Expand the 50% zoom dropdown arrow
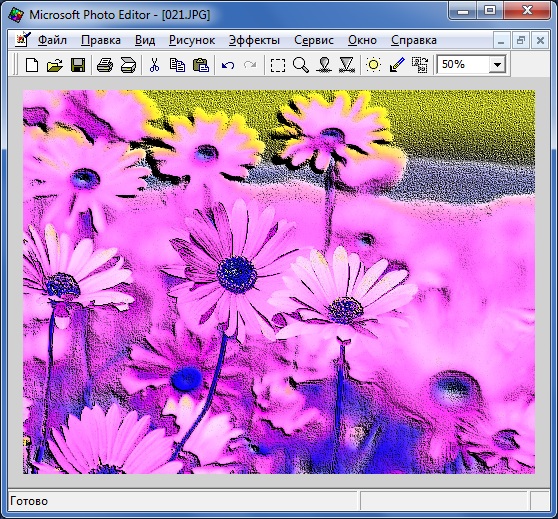558x519 pixels. [x=497, y=65]
